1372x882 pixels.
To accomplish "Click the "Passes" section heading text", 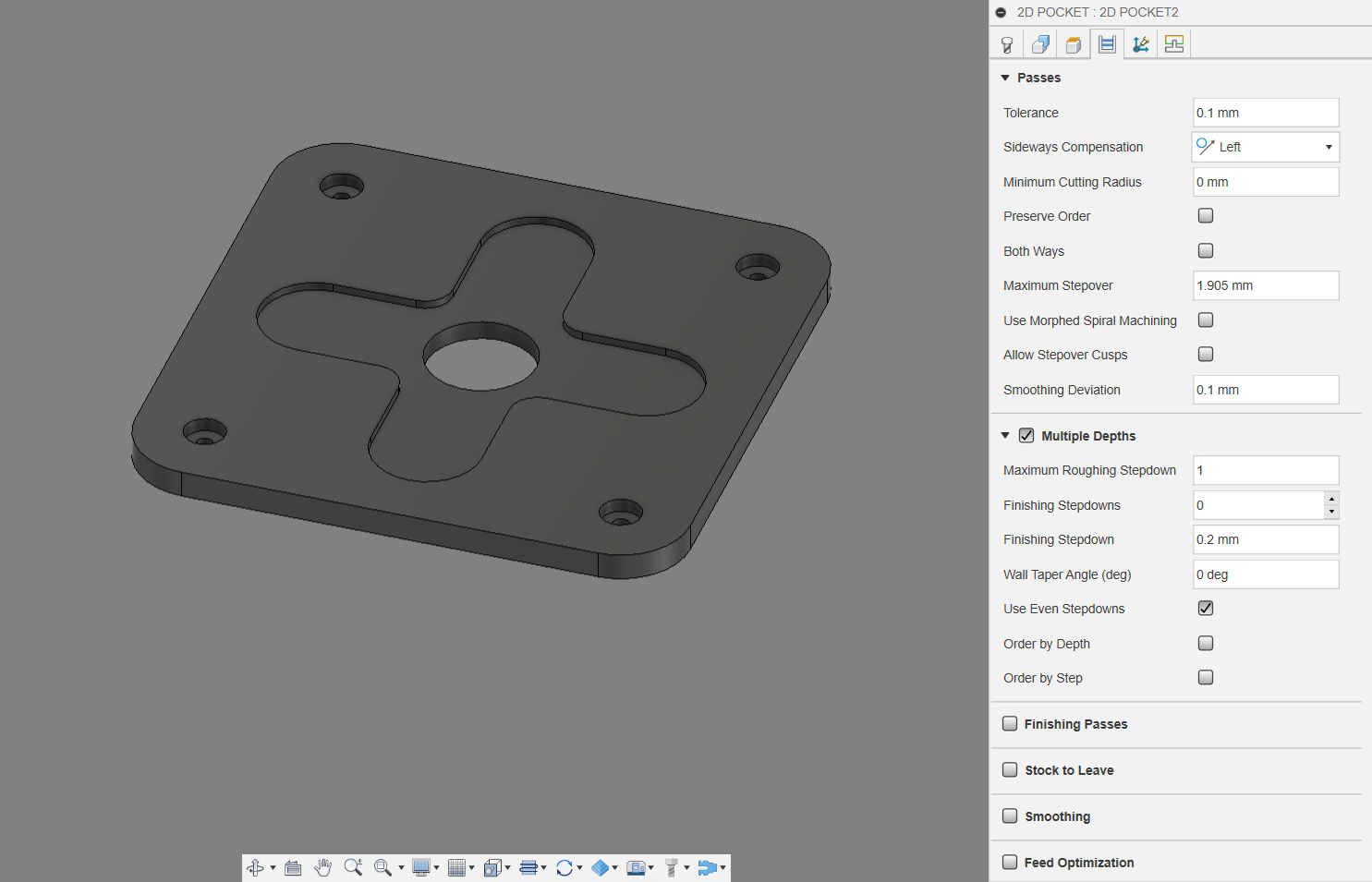I will (1038, 78).
